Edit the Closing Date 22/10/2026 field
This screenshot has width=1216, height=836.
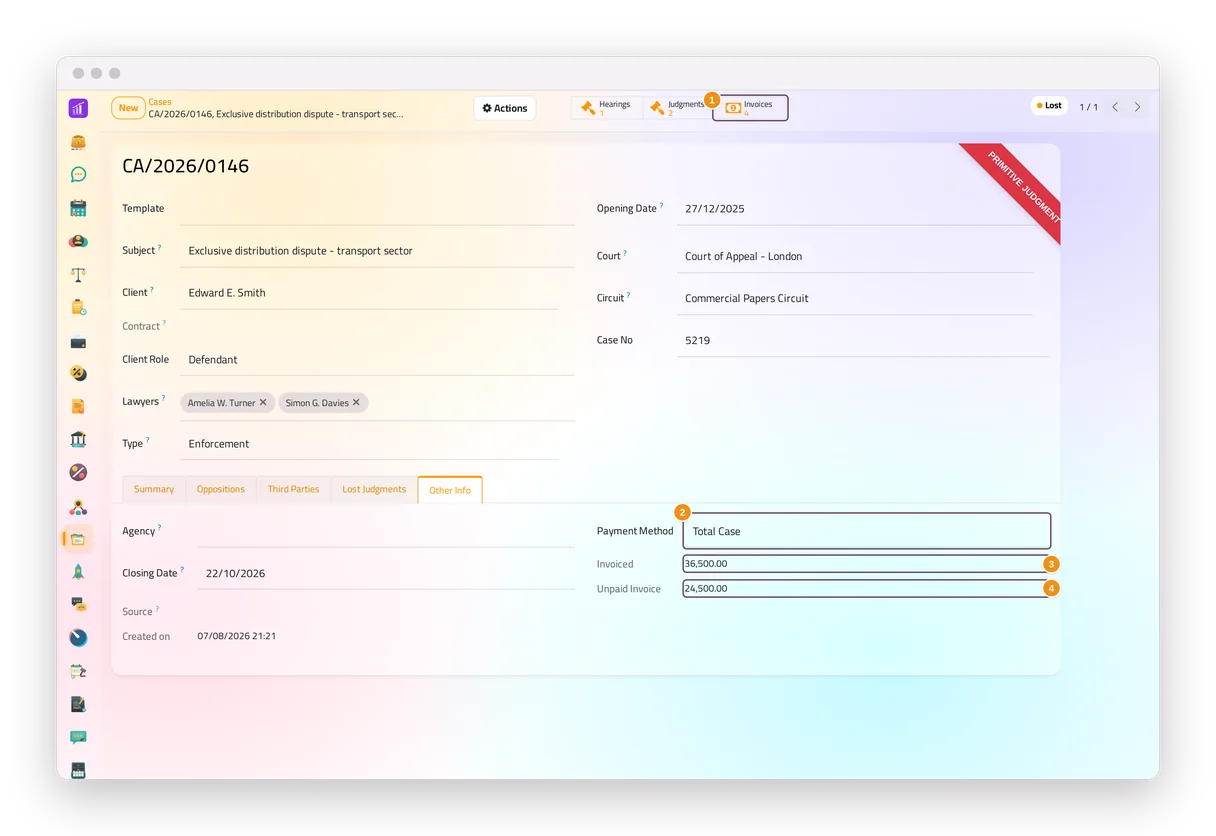385,573
